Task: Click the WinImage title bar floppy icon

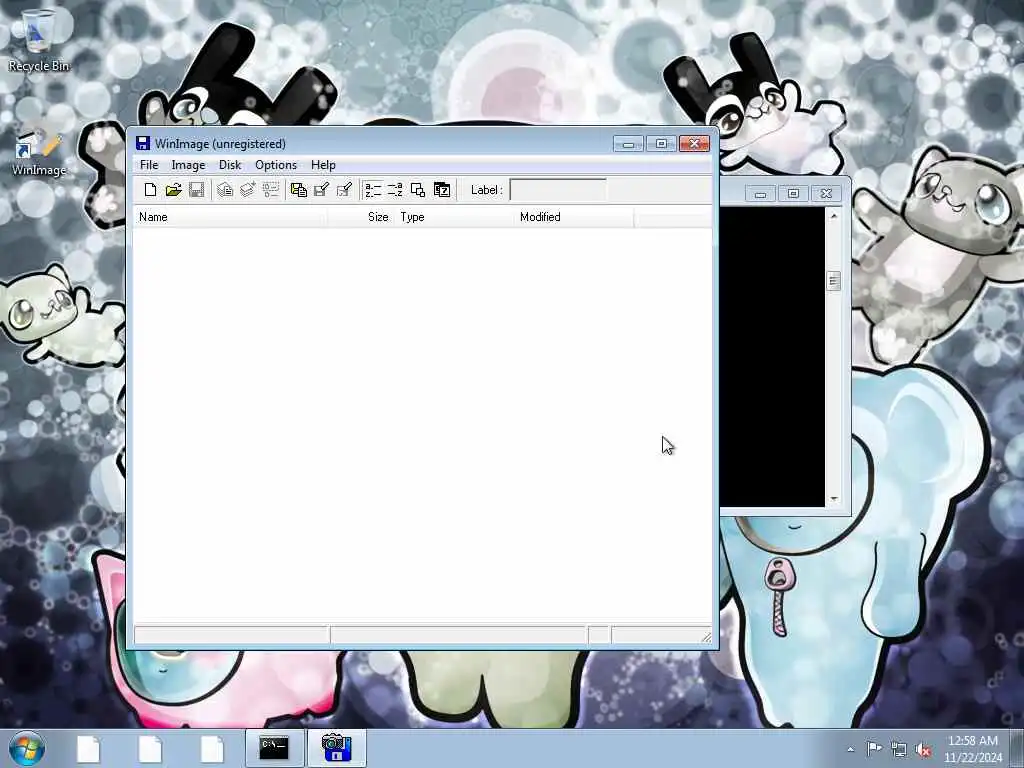Action: tap(142, 144)
